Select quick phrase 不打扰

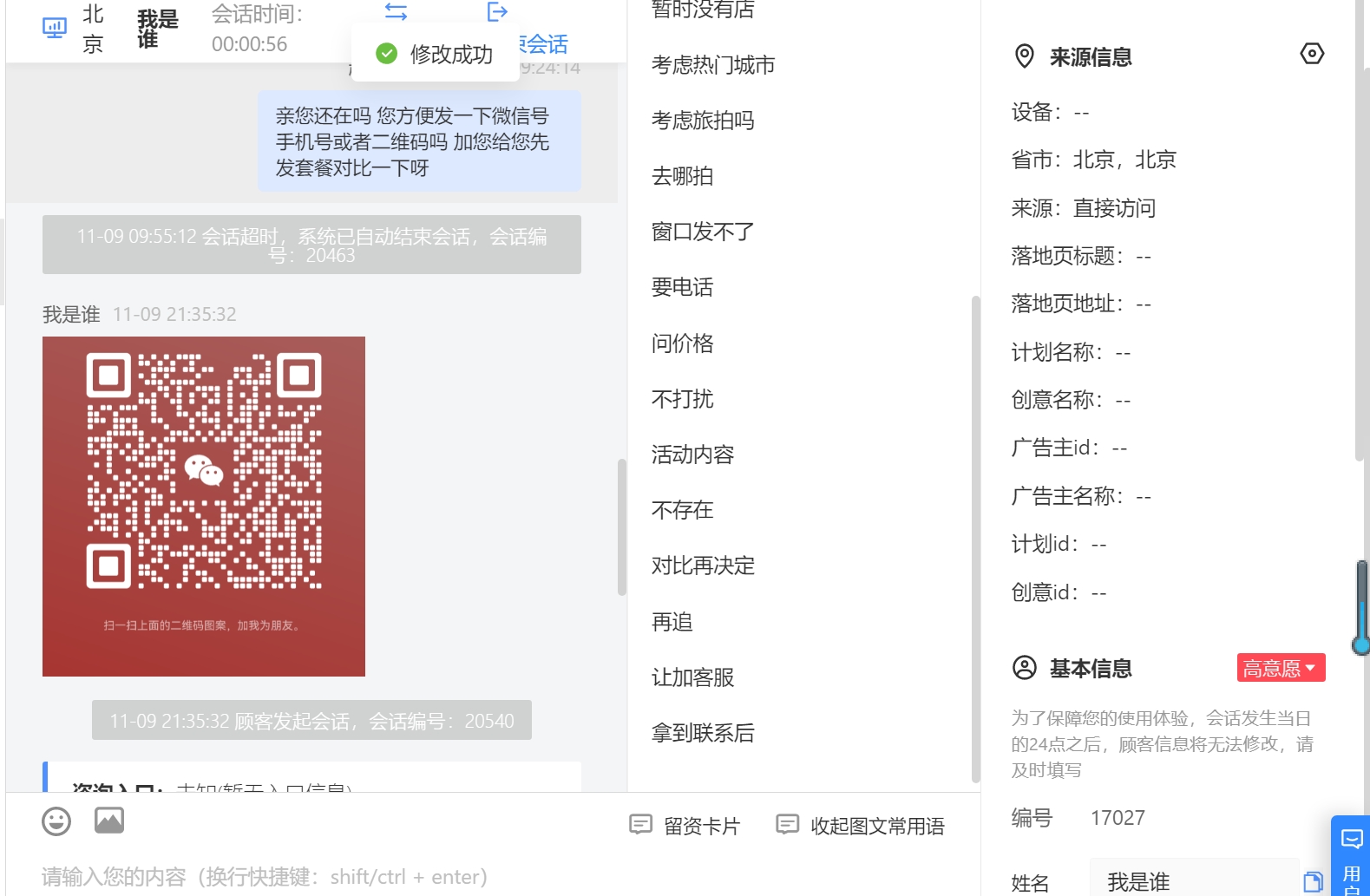[682, 399]
